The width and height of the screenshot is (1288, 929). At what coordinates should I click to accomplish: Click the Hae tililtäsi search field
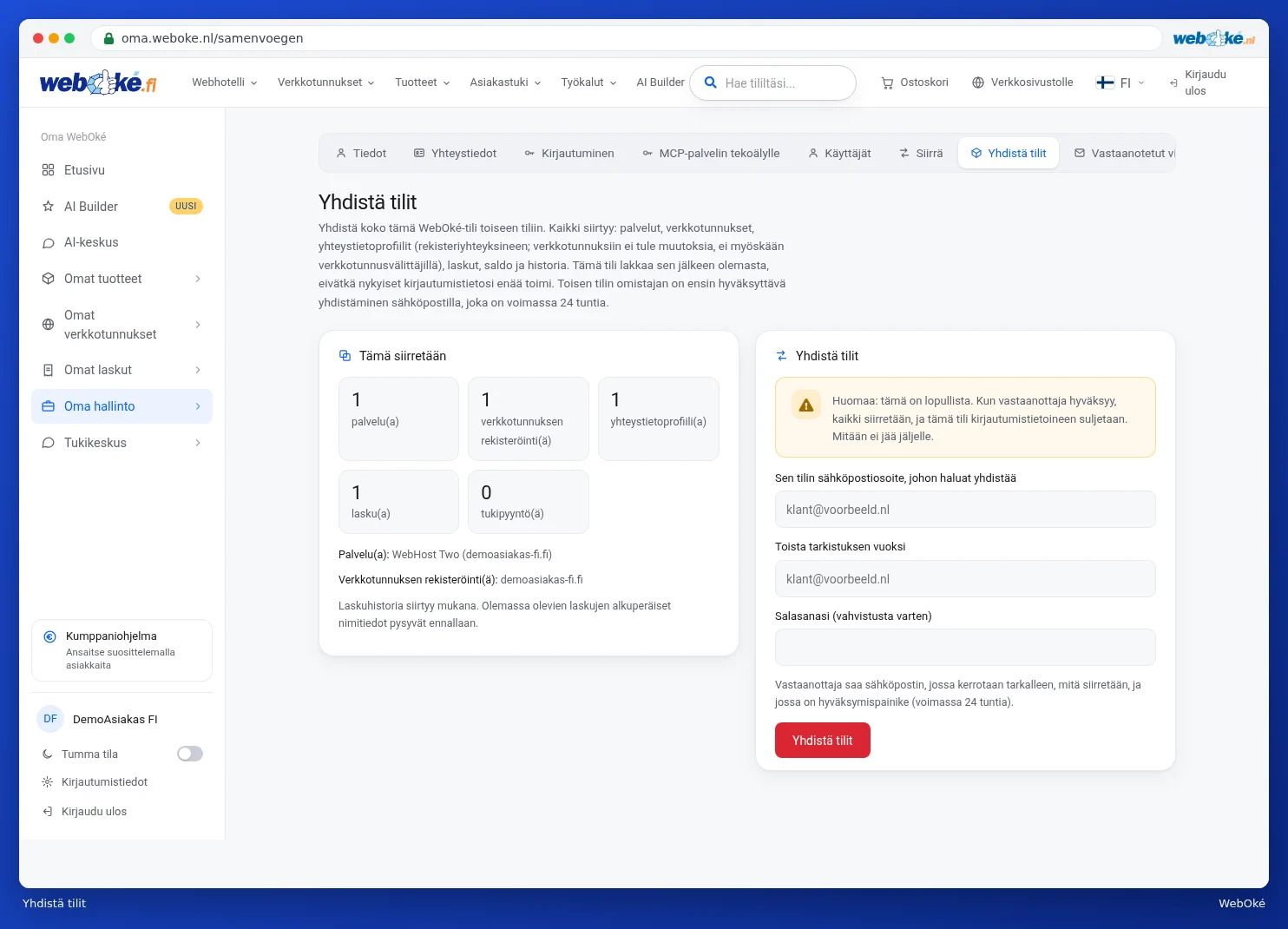(x=772, y=82)
